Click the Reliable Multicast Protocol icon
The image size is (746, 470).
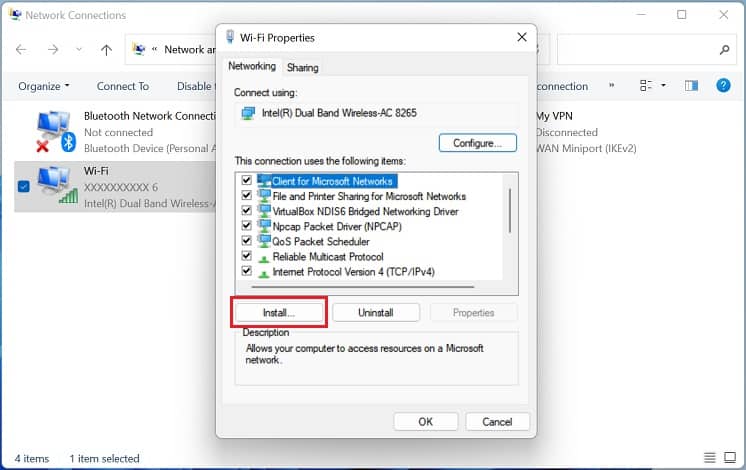(264, 259)
